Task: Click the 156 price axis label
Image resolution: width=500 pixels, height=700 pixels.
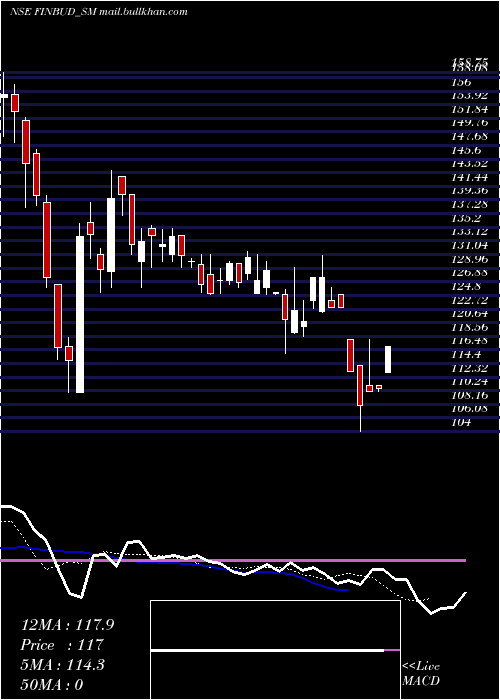Action: [x=461, y=82]
